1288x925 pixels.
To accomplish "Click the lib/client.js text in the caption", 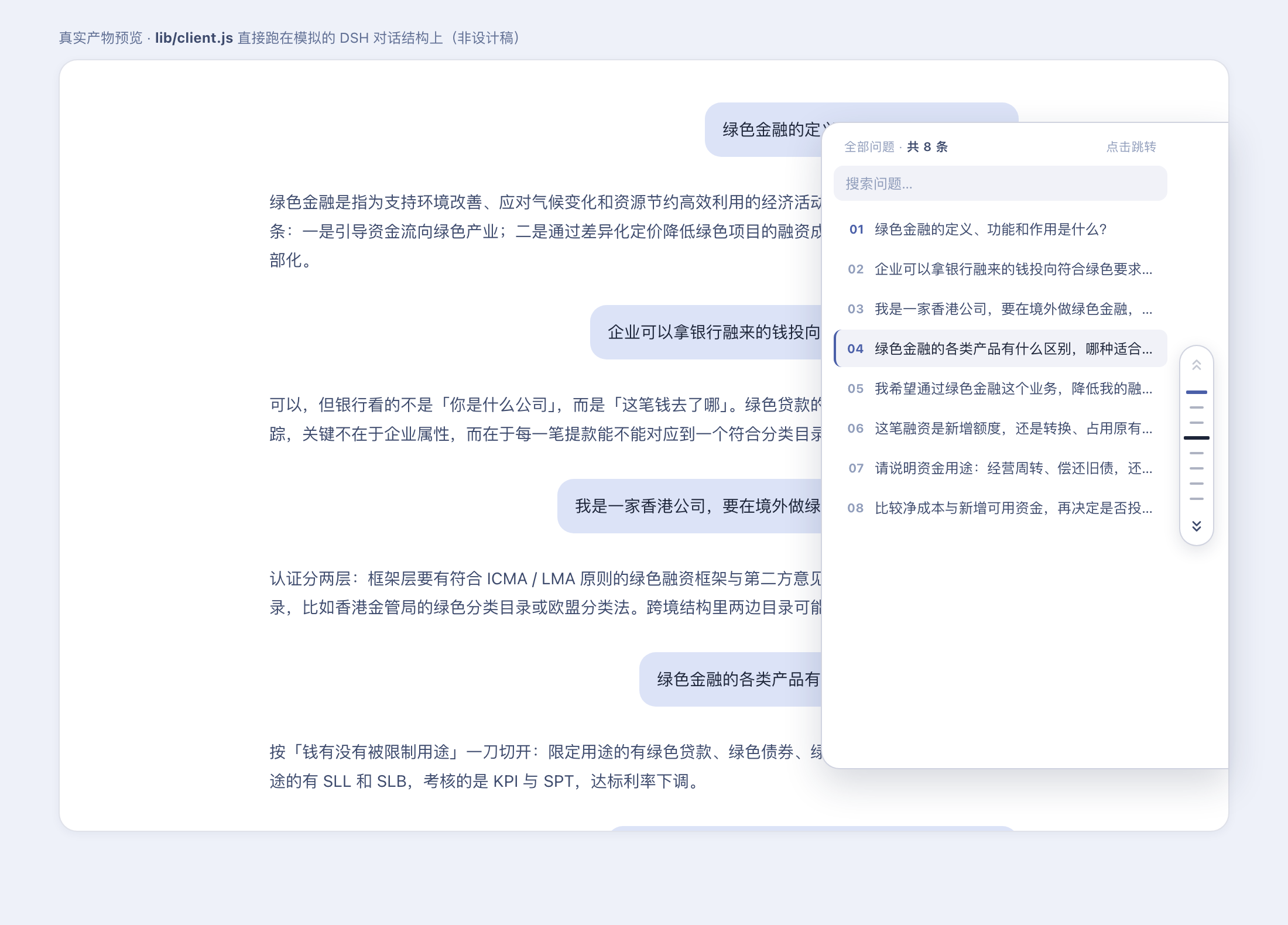I will [194, 38].
